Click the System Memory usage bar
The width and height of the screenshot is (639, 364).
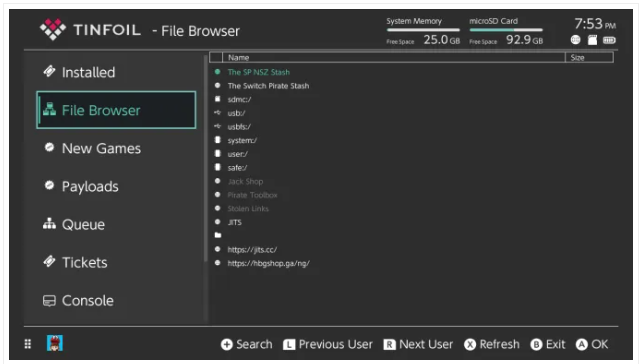click(423, 30)
